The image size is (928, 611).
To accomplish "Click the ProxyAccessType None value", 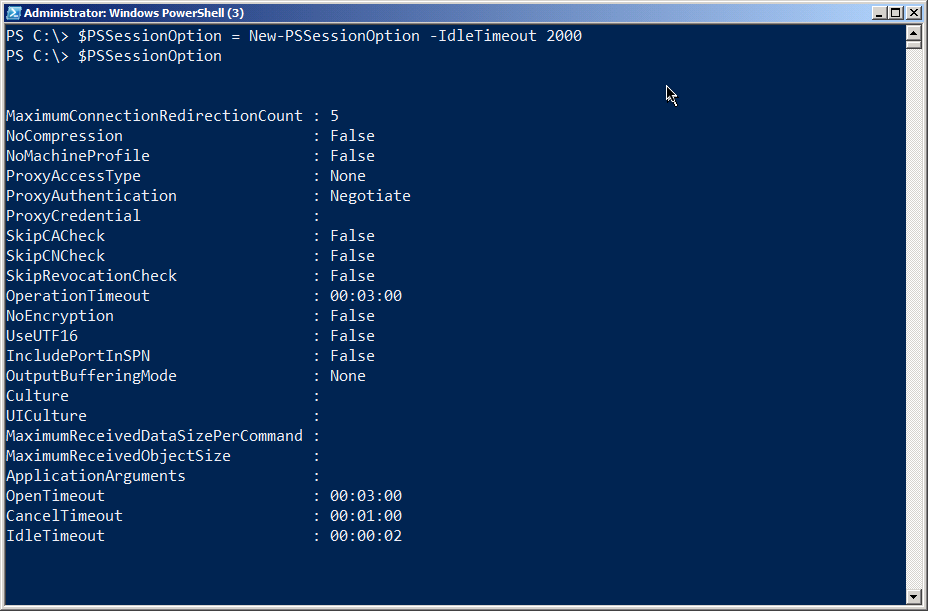I will click(x=348, y=176).
